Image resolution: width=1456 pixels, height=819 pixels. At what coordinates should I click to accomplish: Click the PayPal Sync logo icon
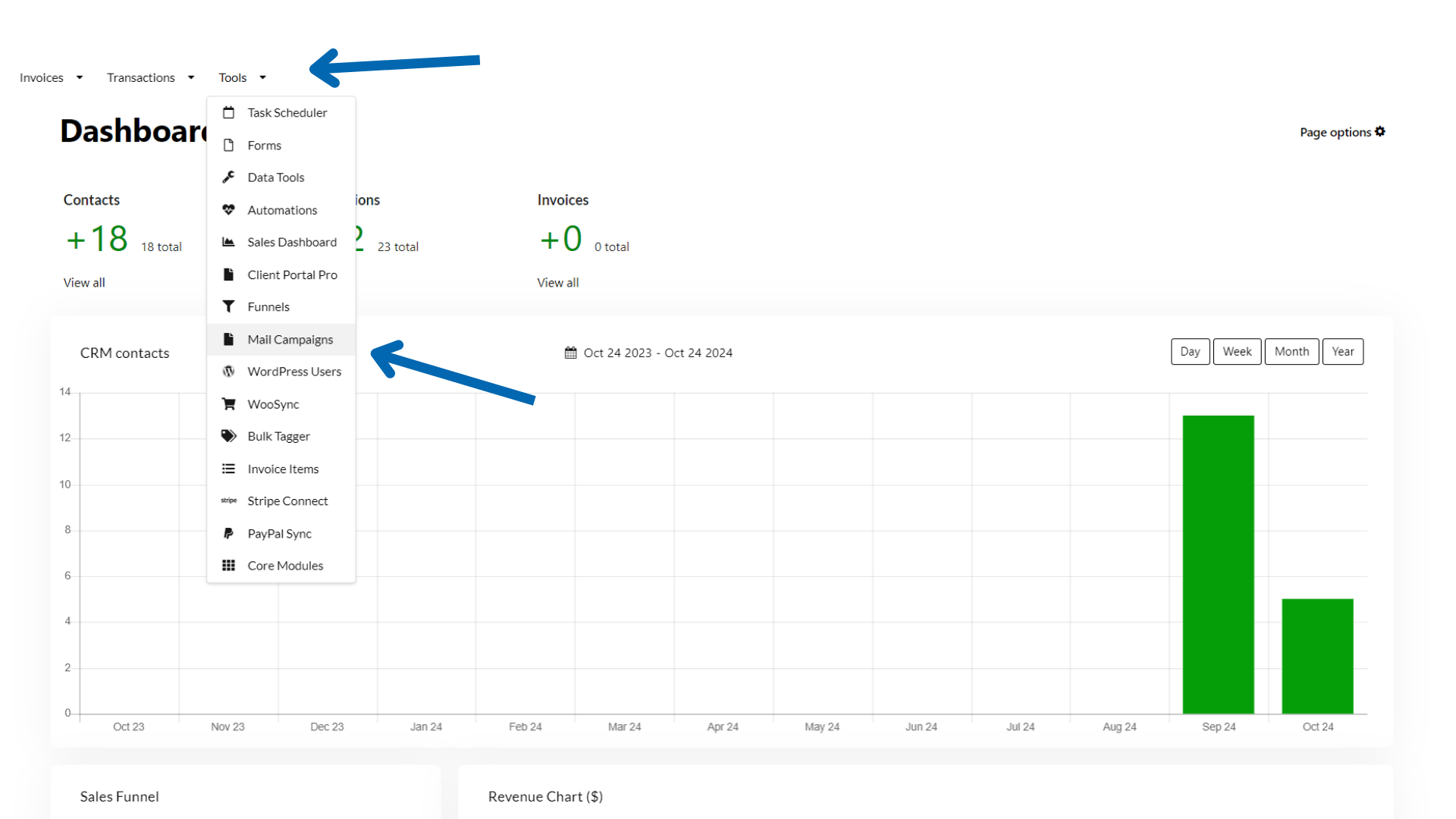tap(228, 533)
